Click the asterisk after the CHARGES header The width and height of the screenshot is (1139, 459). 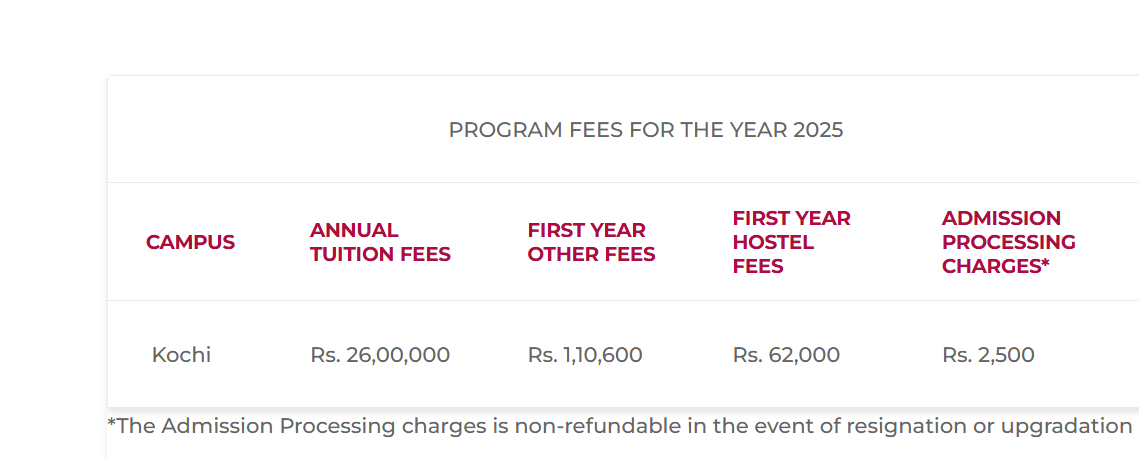pos(1044,265)
